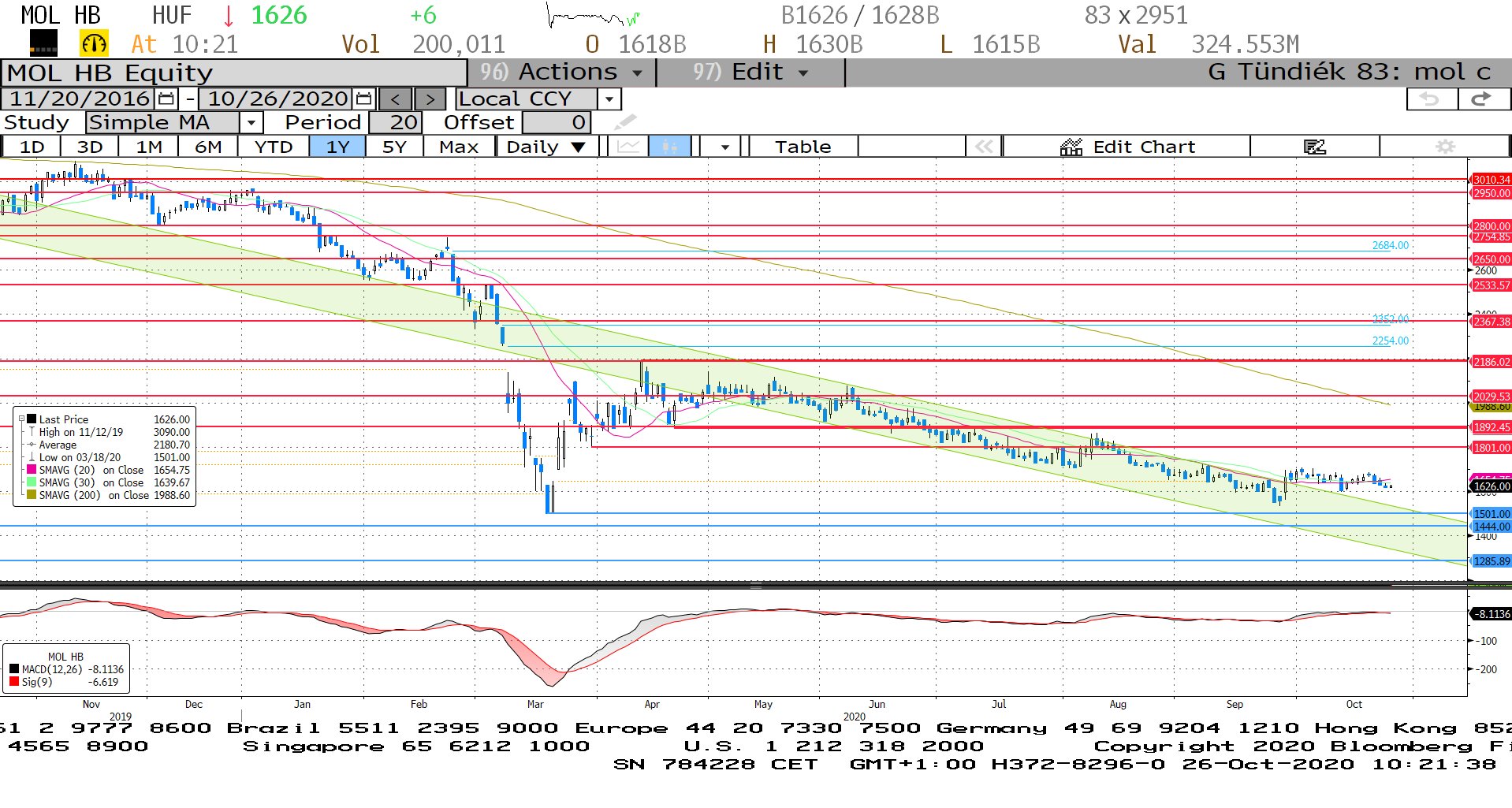1512x808 pixels.
Task: Open the 96) Actions menu
Action: [561, 72]
